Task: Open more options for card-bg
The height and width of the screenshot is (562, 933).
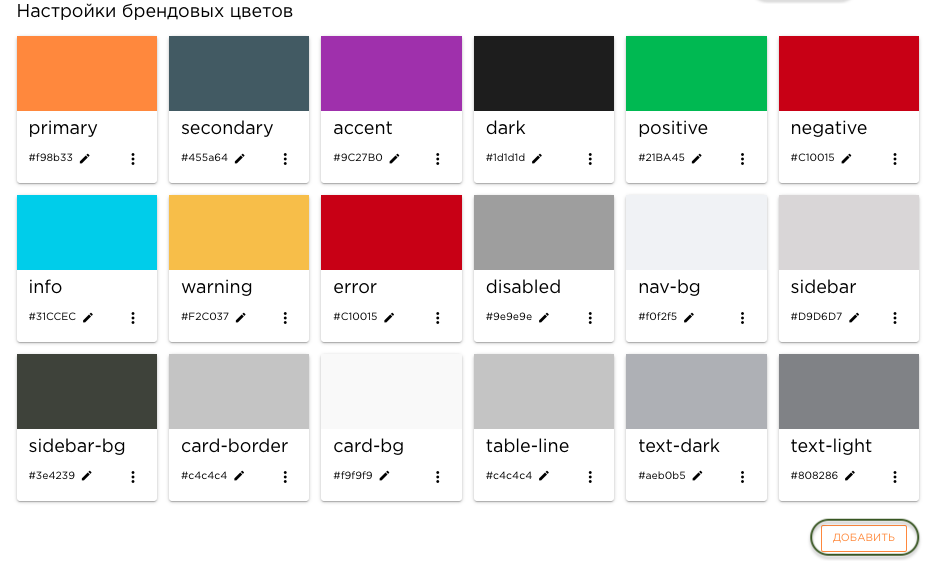Action: [437, 477]
